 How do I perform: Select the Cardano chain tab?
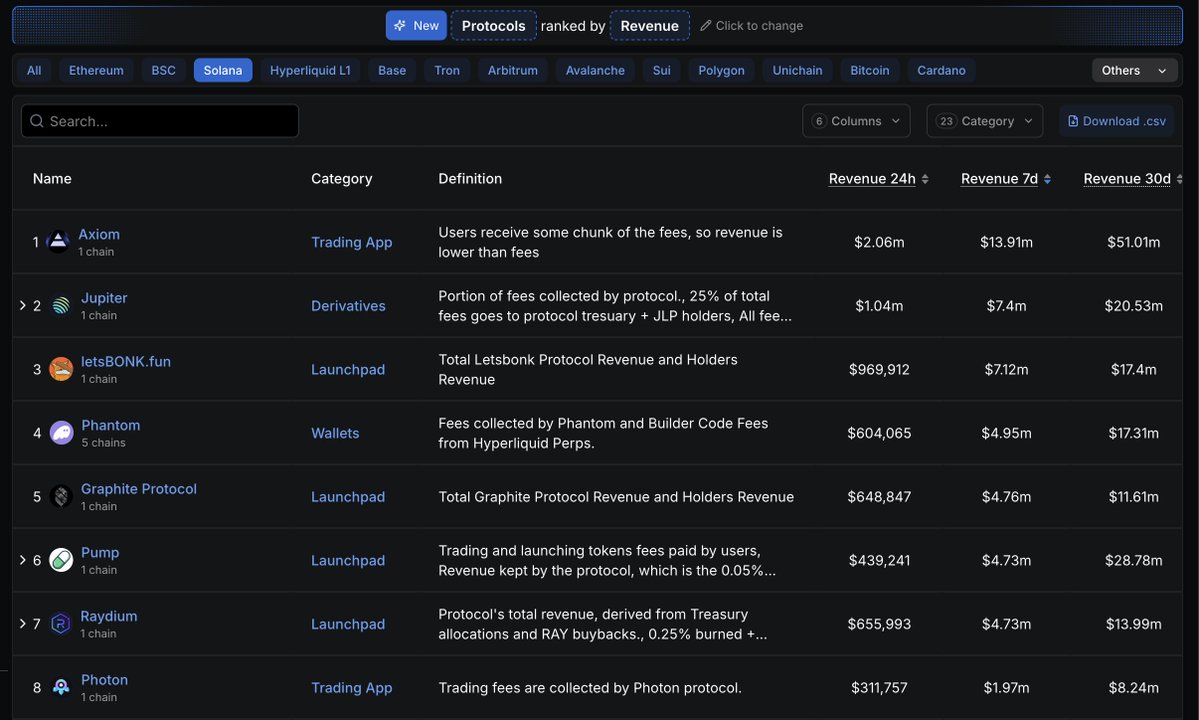pyautogui.click(x=941, y=70)
